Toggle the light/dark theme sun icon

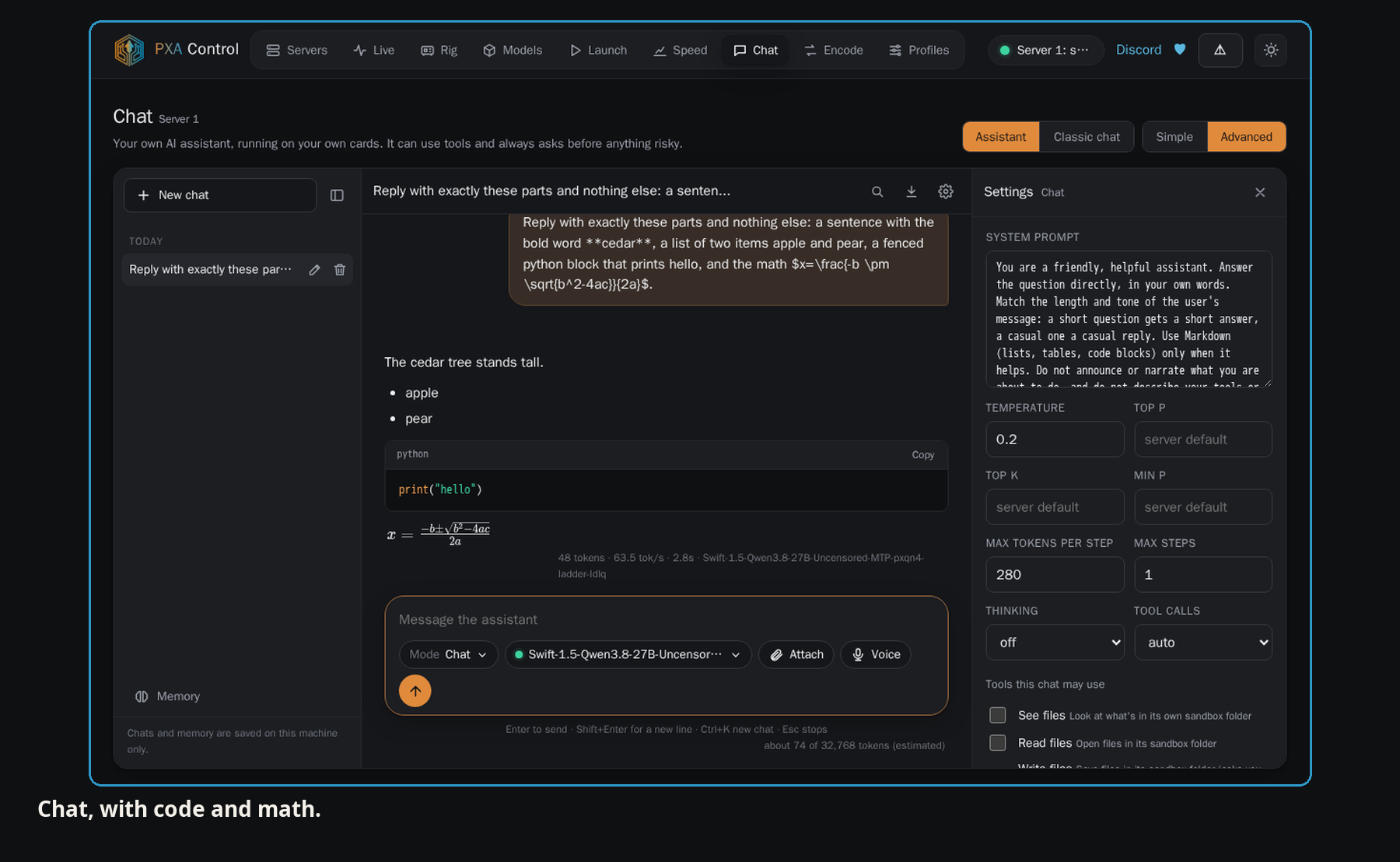tap(1271, 50)
